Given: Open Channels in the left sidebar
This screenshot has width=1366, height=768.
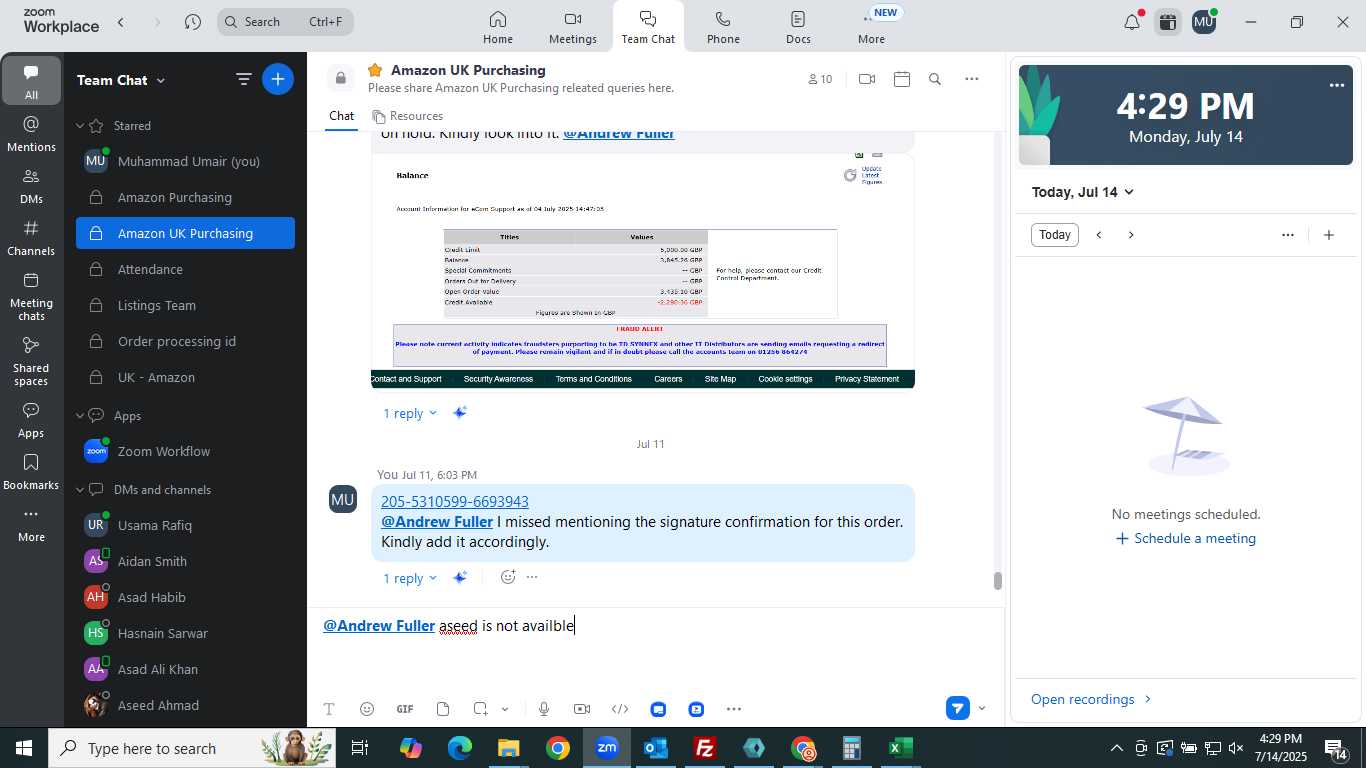Looking at the screenshot, I should pyautogui.click(x=31, y=238).
